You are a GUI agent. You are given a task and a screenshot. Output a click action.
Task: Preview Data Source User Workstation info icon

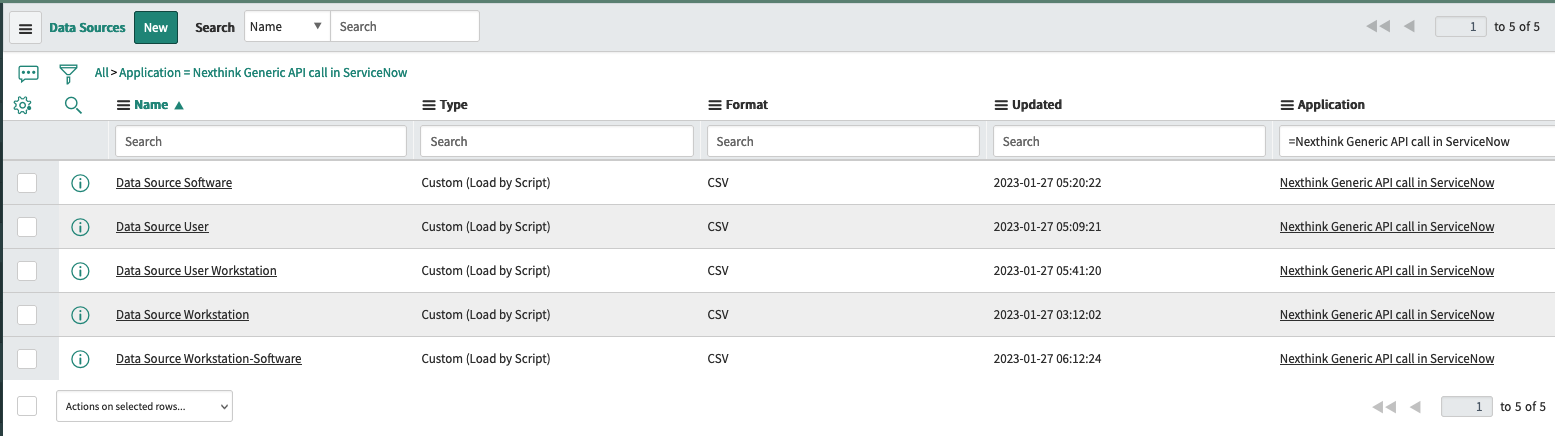coord(81,271)
